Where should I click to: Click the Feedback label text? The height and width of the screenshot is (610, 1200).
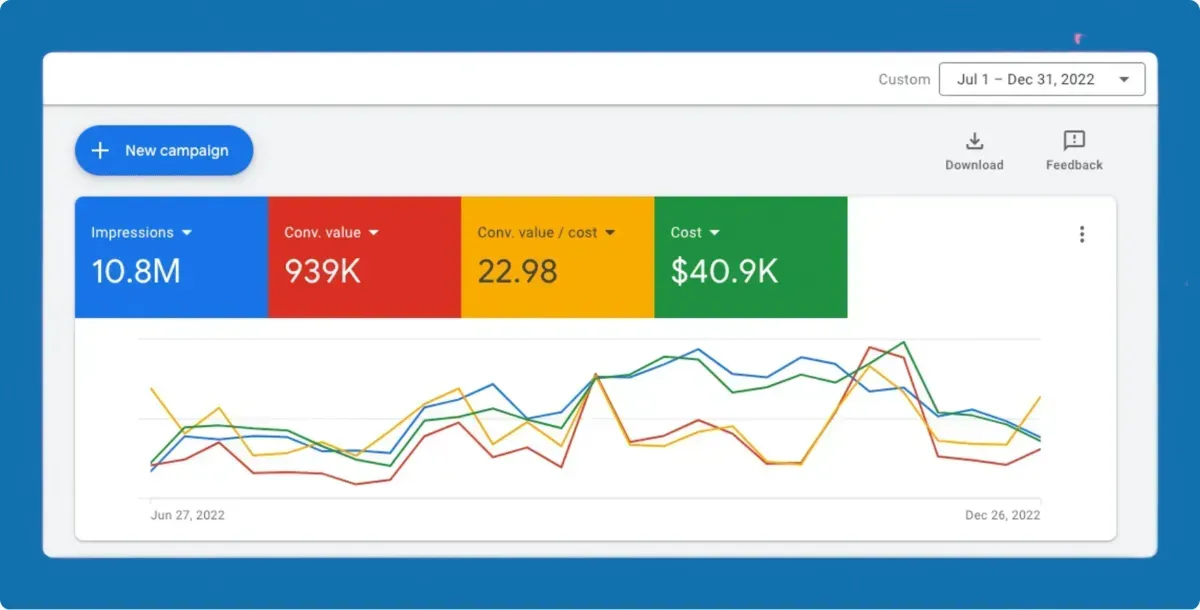[x=1074, y=165]
